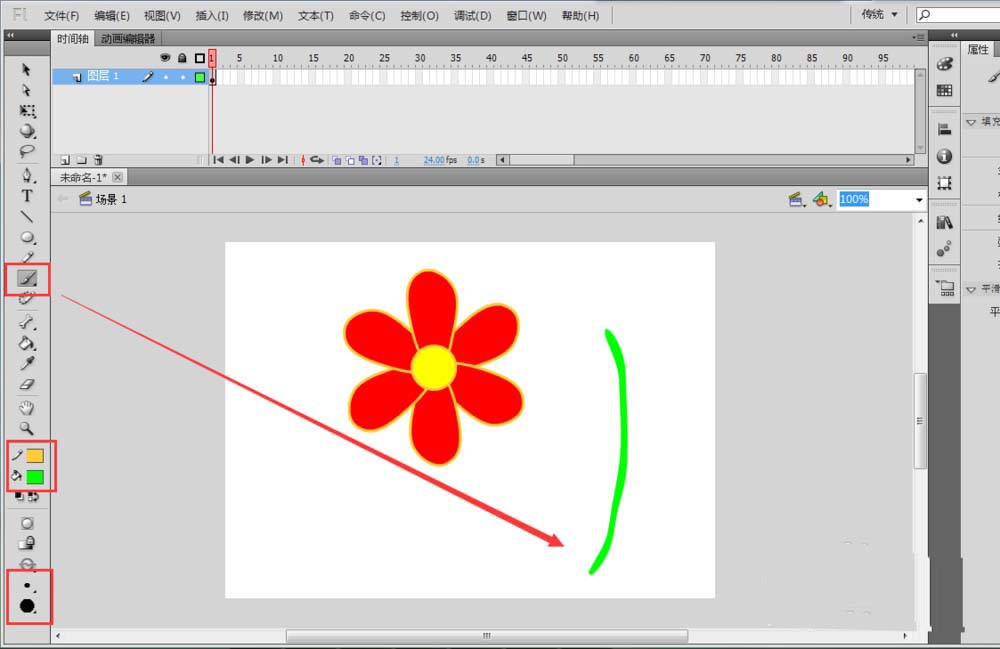Image resolution: width=1000 pixels, height=649 pixels.
Task: Open the Transform panel icon
Action: tap(945, 184)
